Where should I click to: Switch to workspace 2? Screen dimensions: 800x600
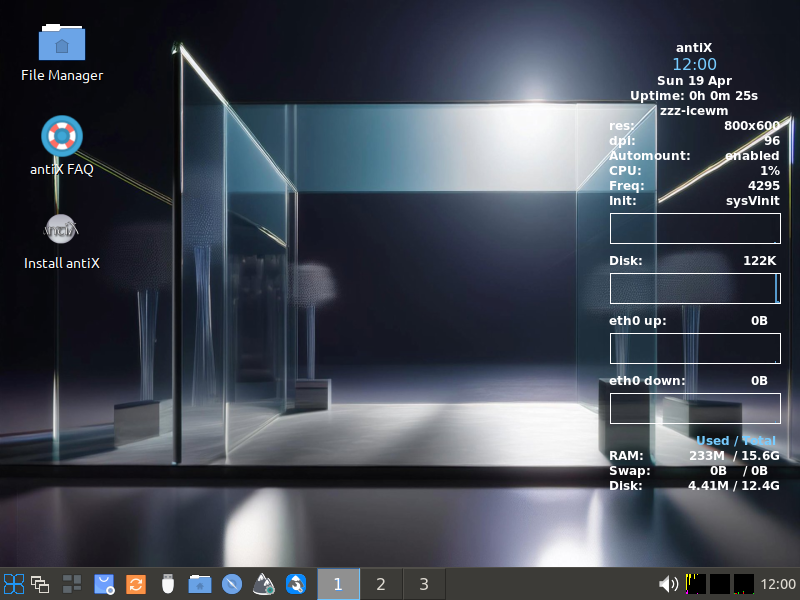(381, 584)
